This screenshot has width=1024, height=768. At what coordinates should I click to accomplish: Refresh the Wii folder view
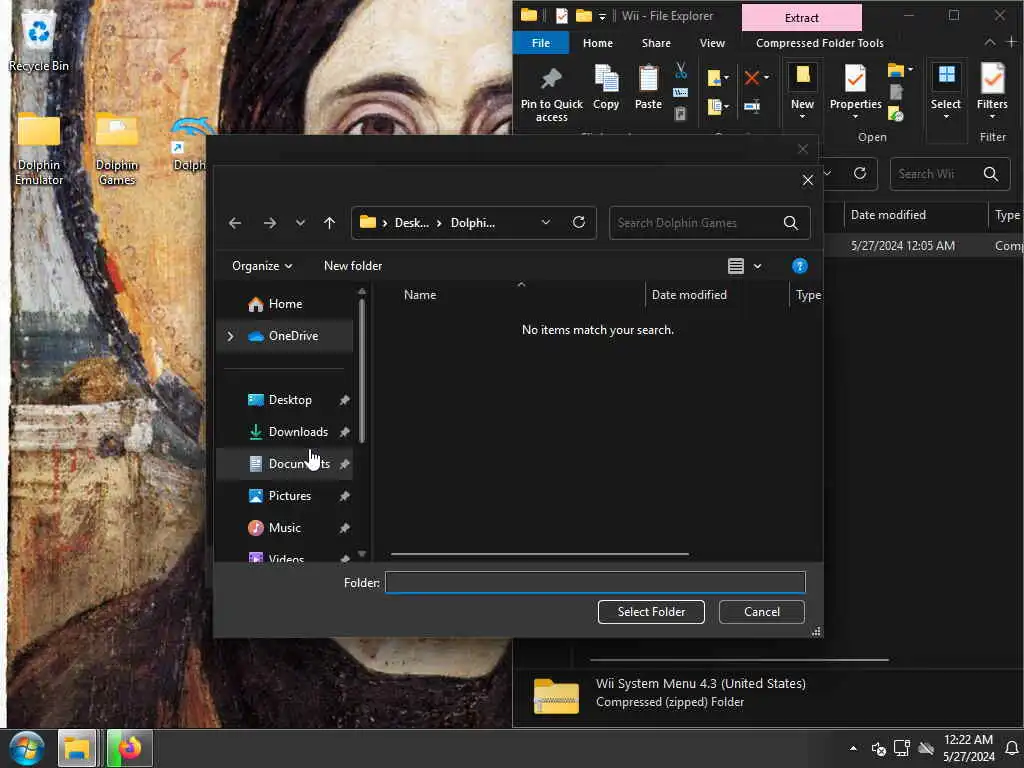859,173
